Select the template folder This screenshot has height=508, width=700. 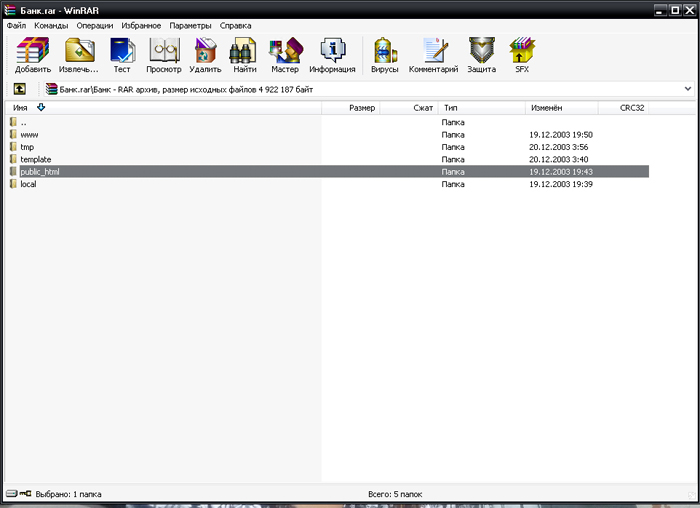(36, 159)
